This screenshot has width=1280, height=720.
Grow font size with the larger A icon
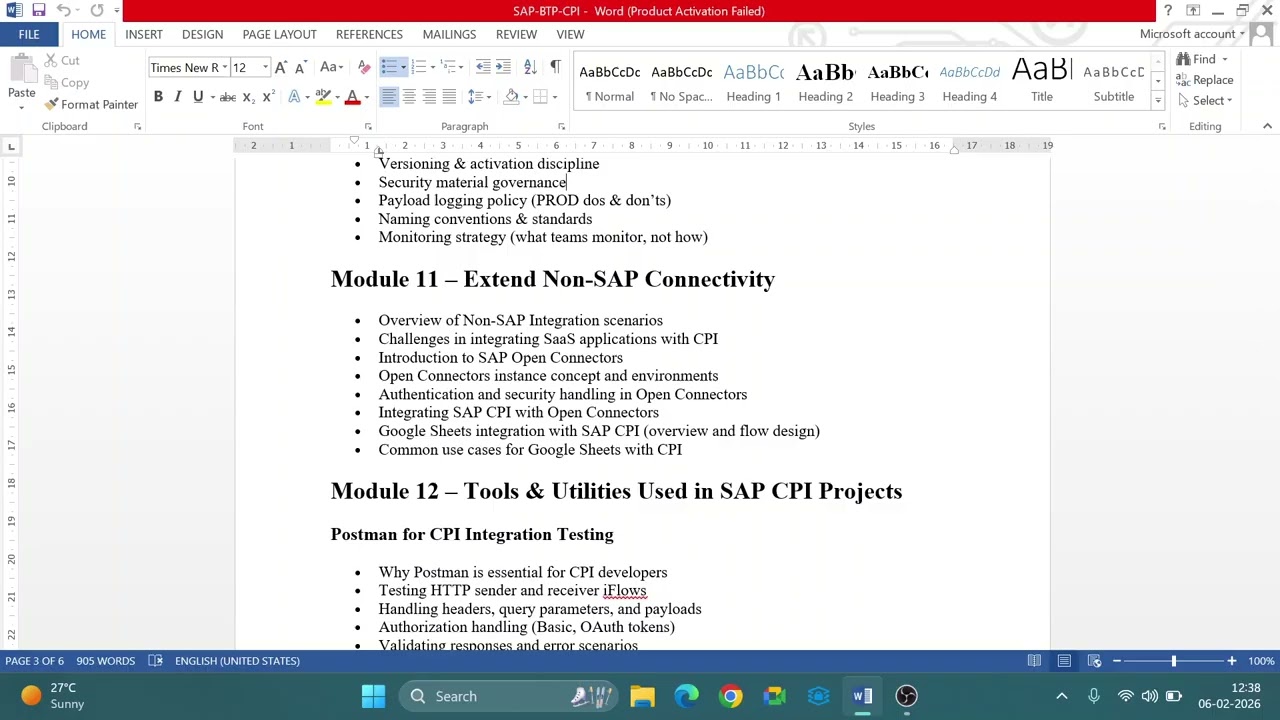tap(281, 67)
